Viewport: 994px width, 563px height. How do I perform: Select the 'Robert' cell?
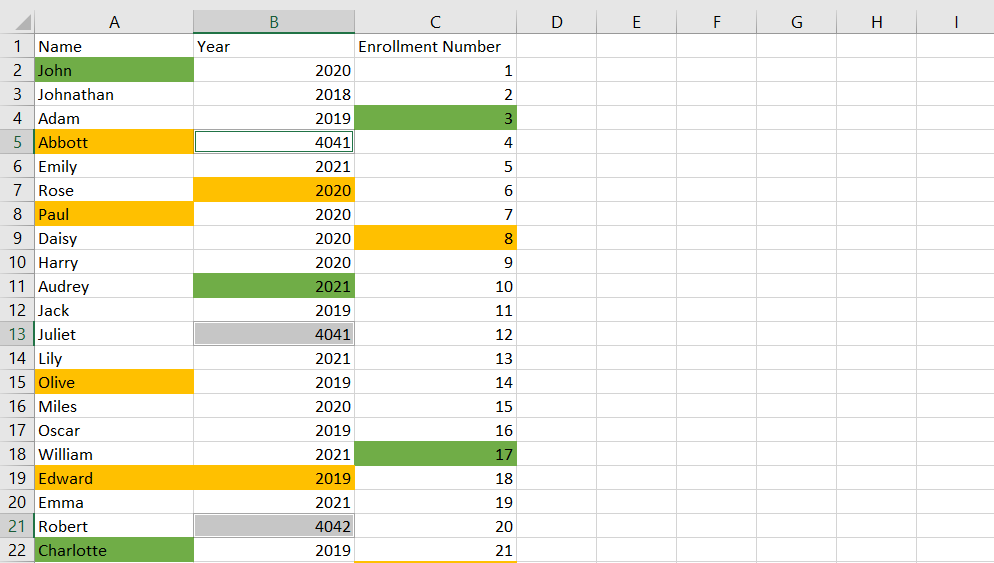114,526
